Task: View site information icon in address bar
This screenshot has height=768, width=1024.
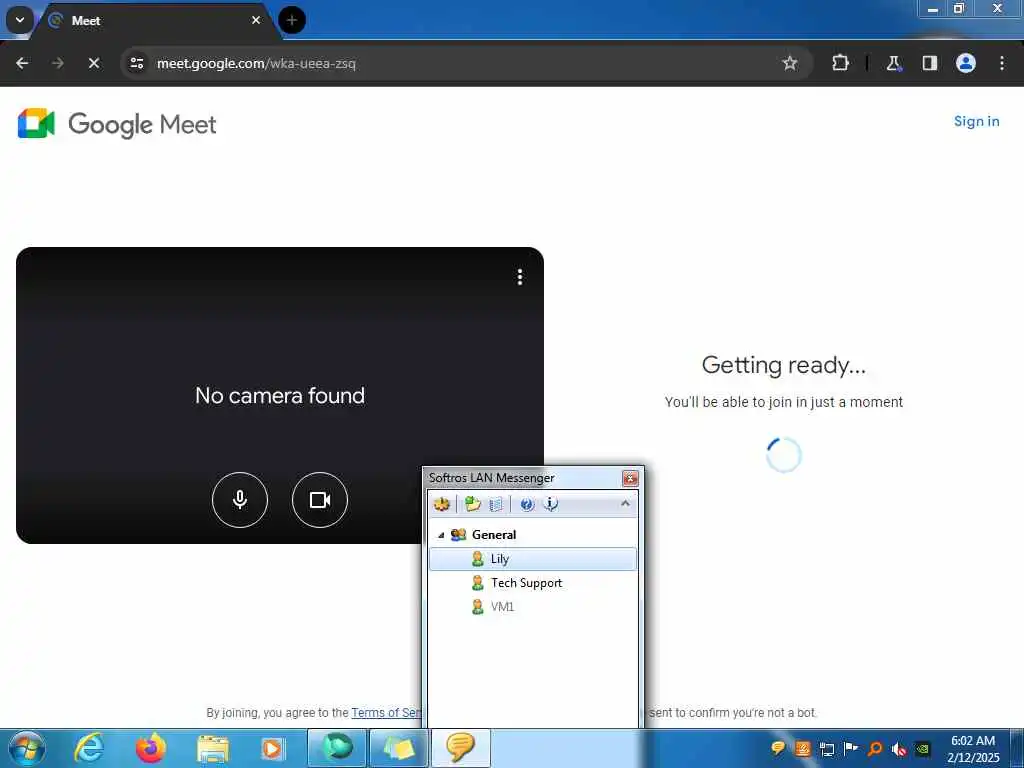Action: [136, 63]
